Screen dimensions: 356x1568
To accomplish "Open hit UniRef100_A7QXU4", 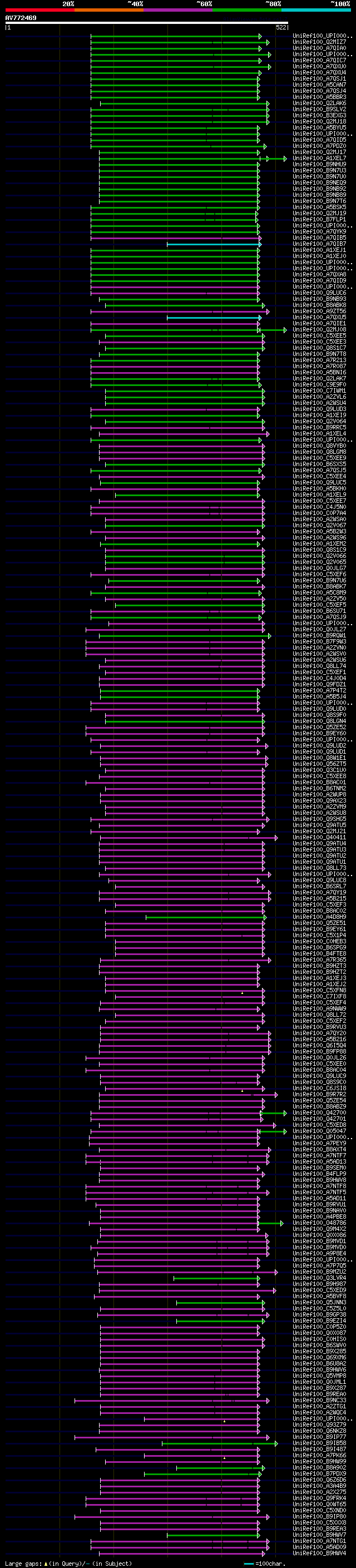I will pos(319,72).
